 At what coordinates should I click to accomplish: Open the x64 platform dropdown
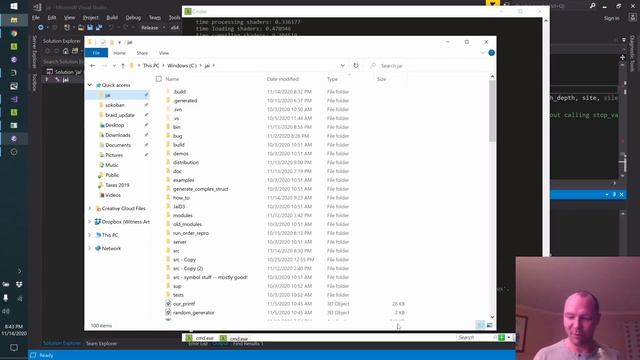pos(176,28)
